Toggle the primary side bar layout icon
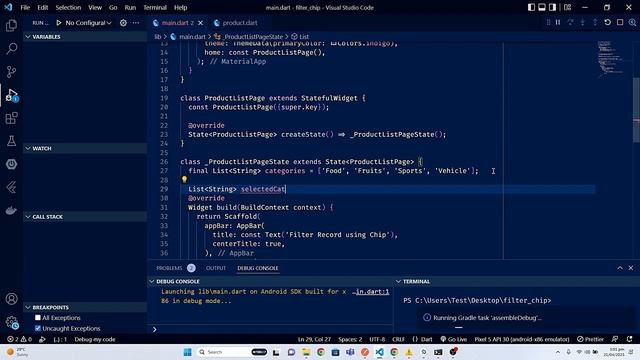640x360 pixels. [x=531, y=7]
